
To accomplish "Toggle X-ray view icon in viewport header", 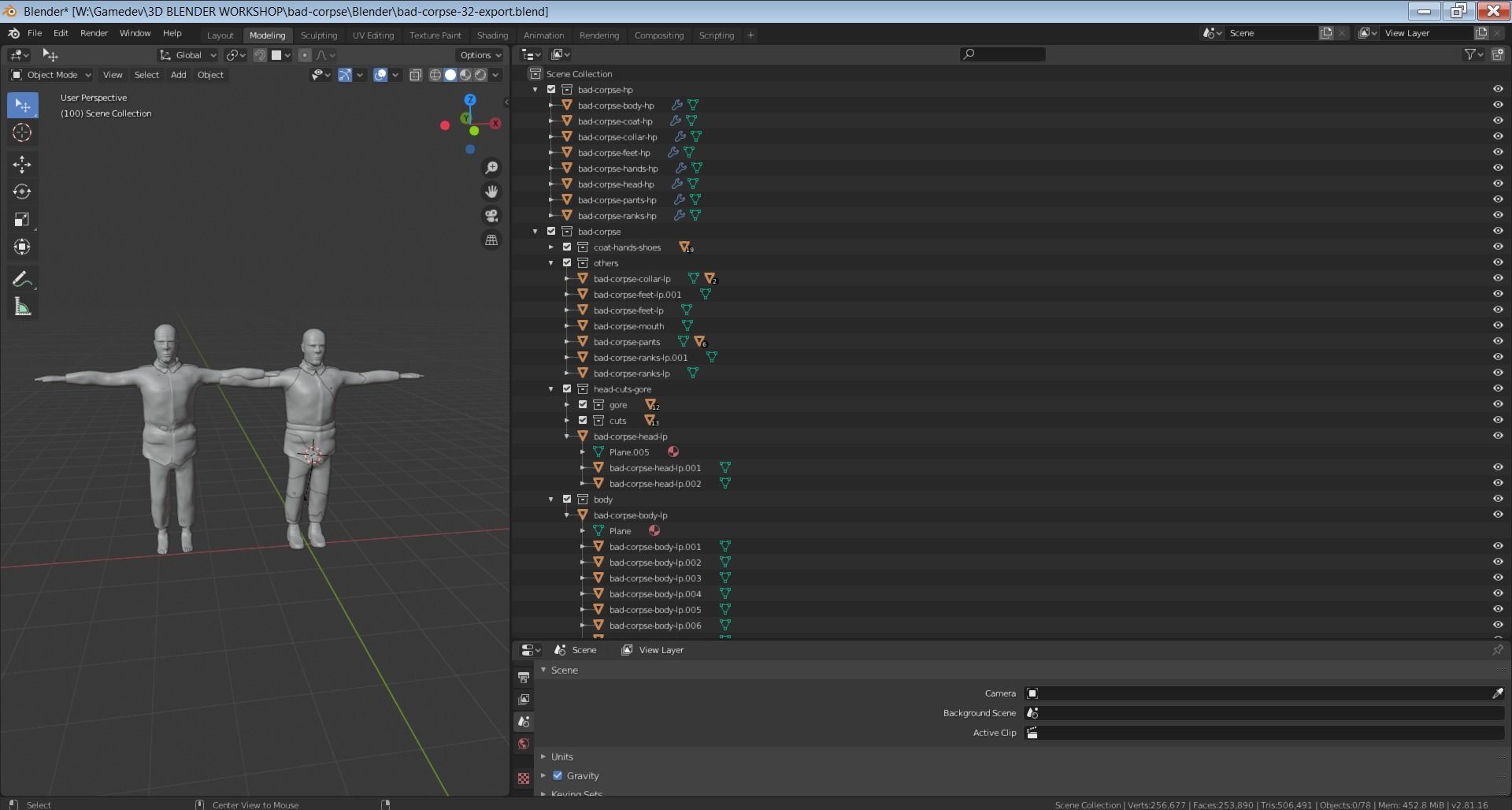I will tap(416, 75).
